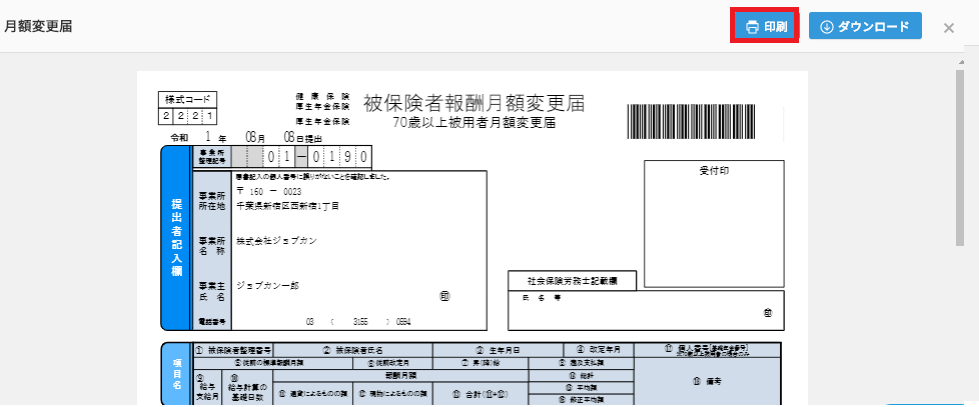Close the 月額変更届 preview dialog
The width and height of the screenshot is (979, 407).
[948, 28]
